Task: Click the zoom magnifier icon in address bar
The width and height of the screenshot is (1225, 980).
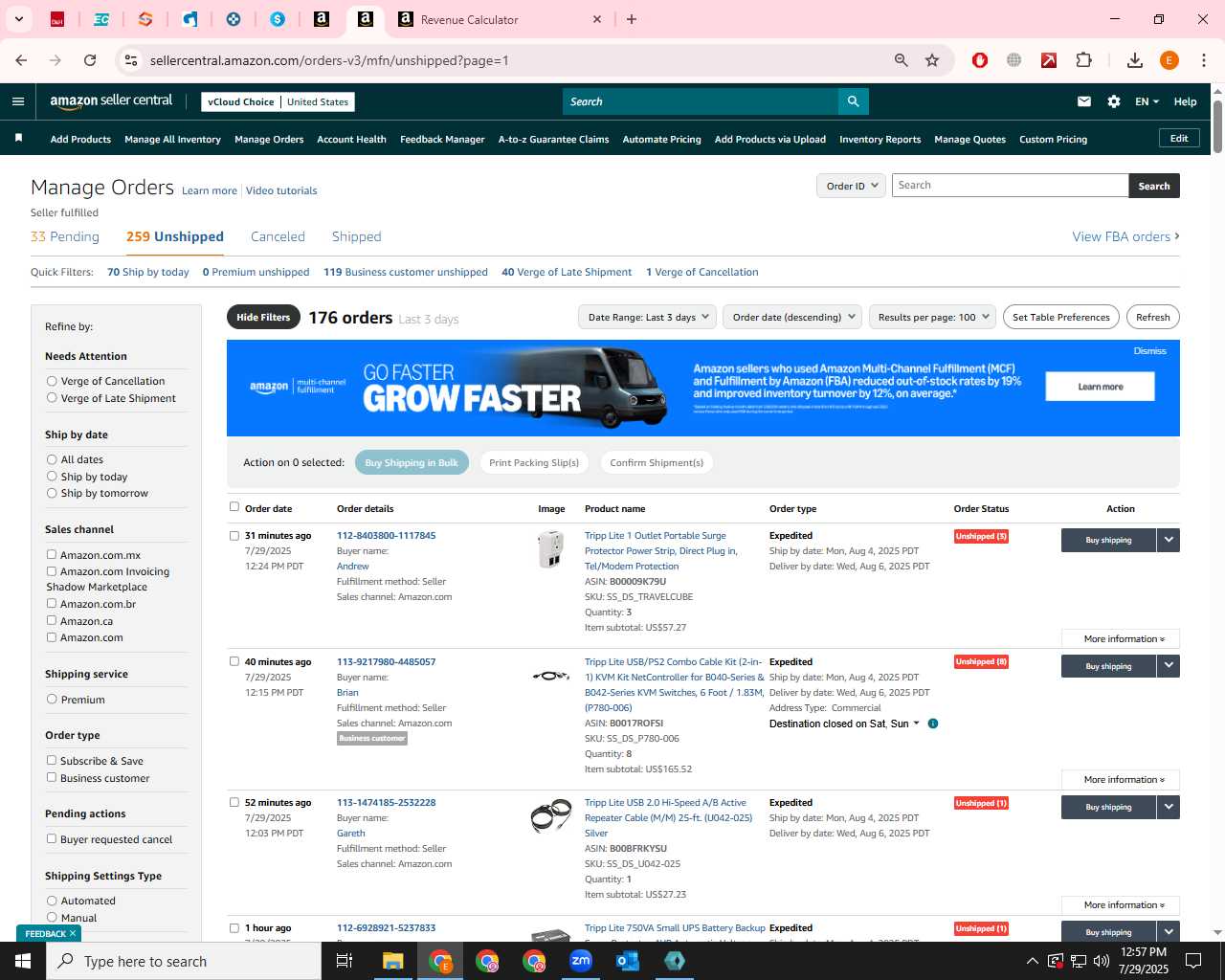Action: pos(901,60)
